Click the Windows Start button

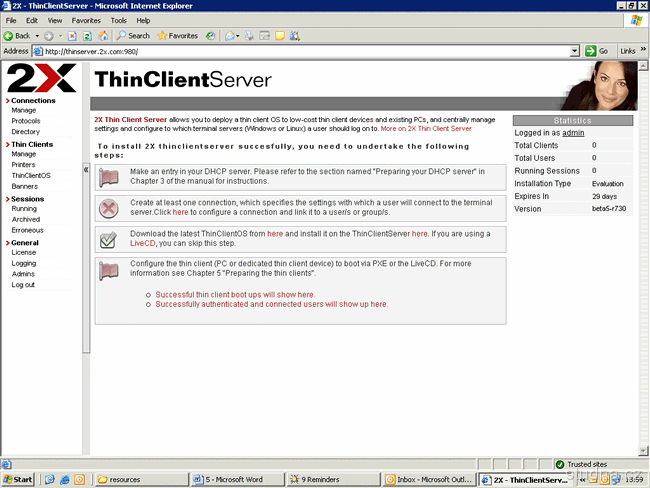tap(17, 480)
